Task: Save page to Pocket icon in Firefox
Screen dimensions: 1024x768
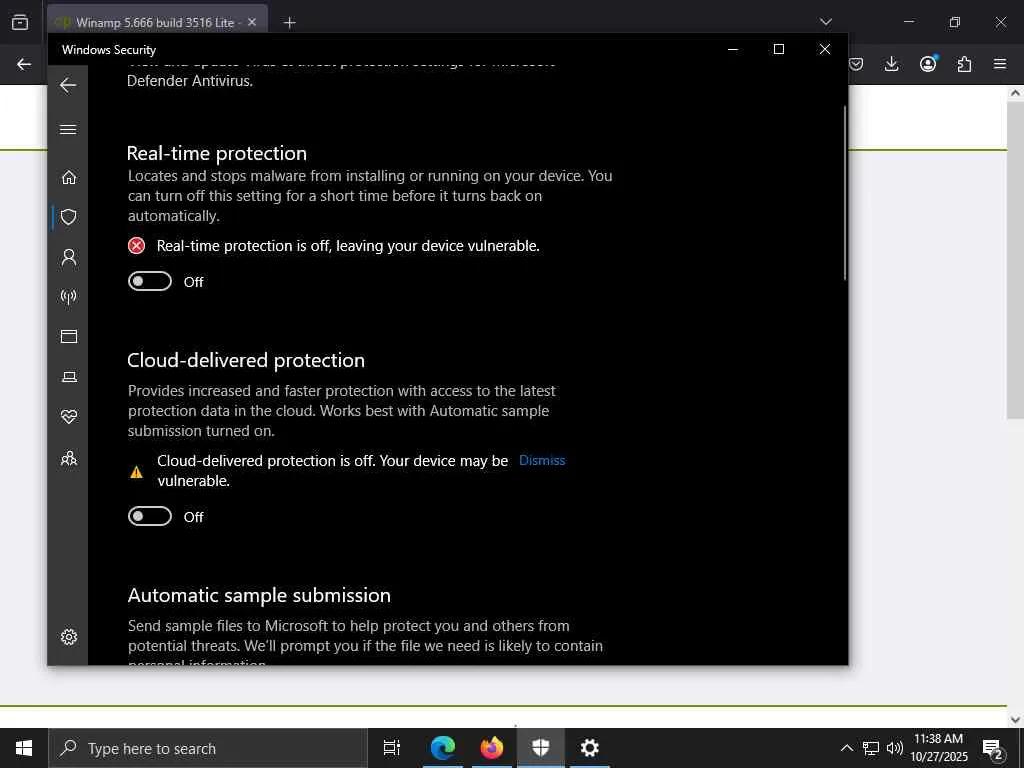Action: click(856, 64)
